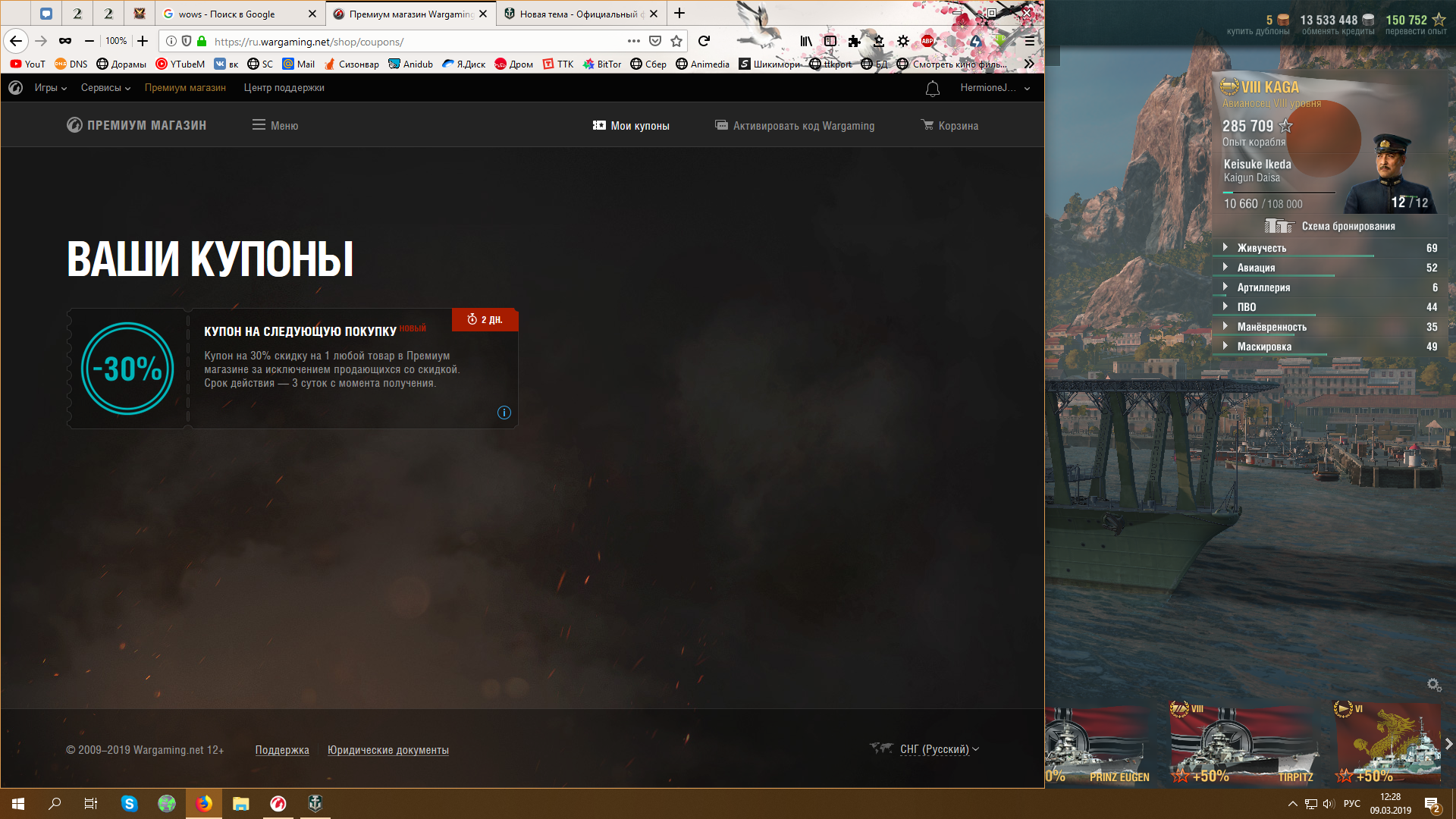Open Центр поддержки link
Screen dimensions: 1456x819
[x=284, y=88]
